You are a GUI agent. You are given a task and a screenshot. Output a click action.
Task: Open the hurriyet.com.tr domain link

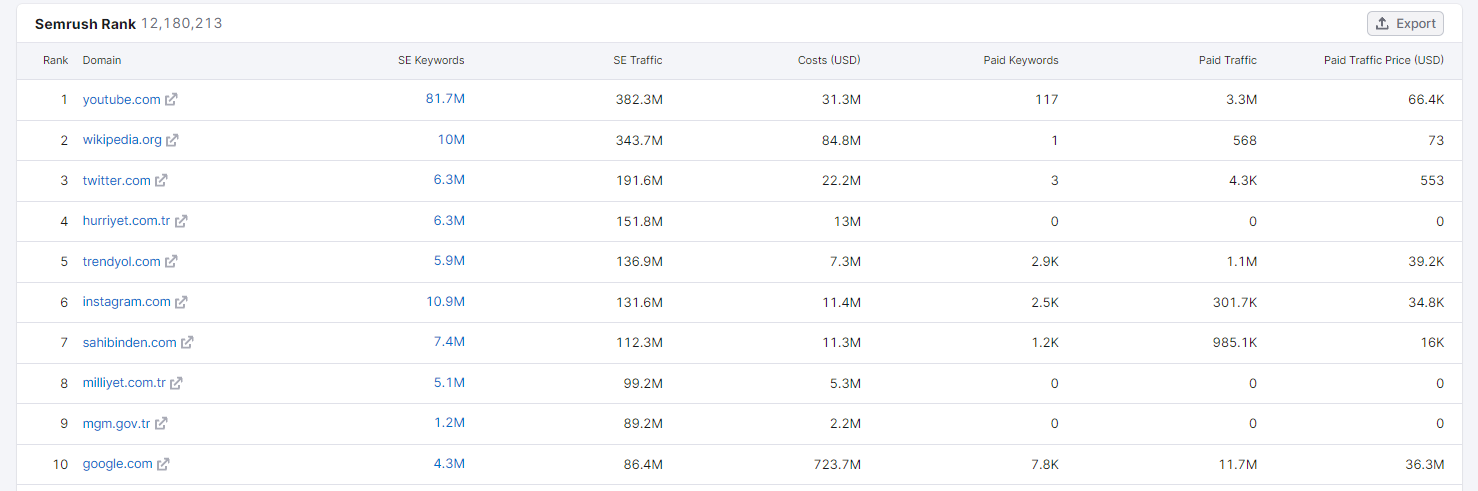point(127,221)
